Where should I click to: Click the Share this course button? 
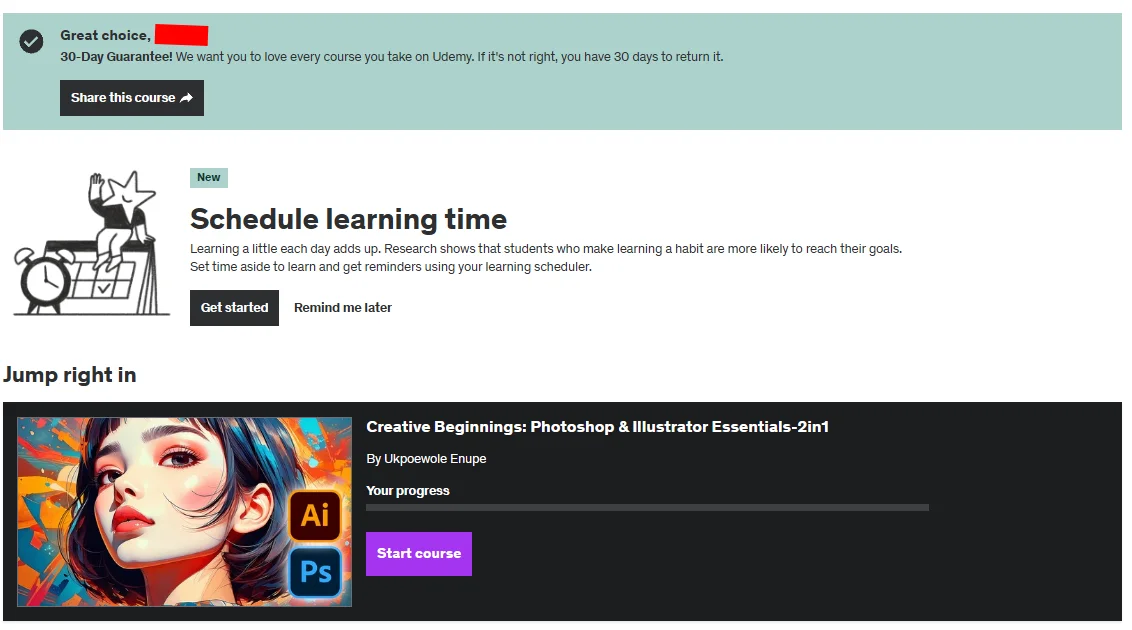tap(131, 98)
